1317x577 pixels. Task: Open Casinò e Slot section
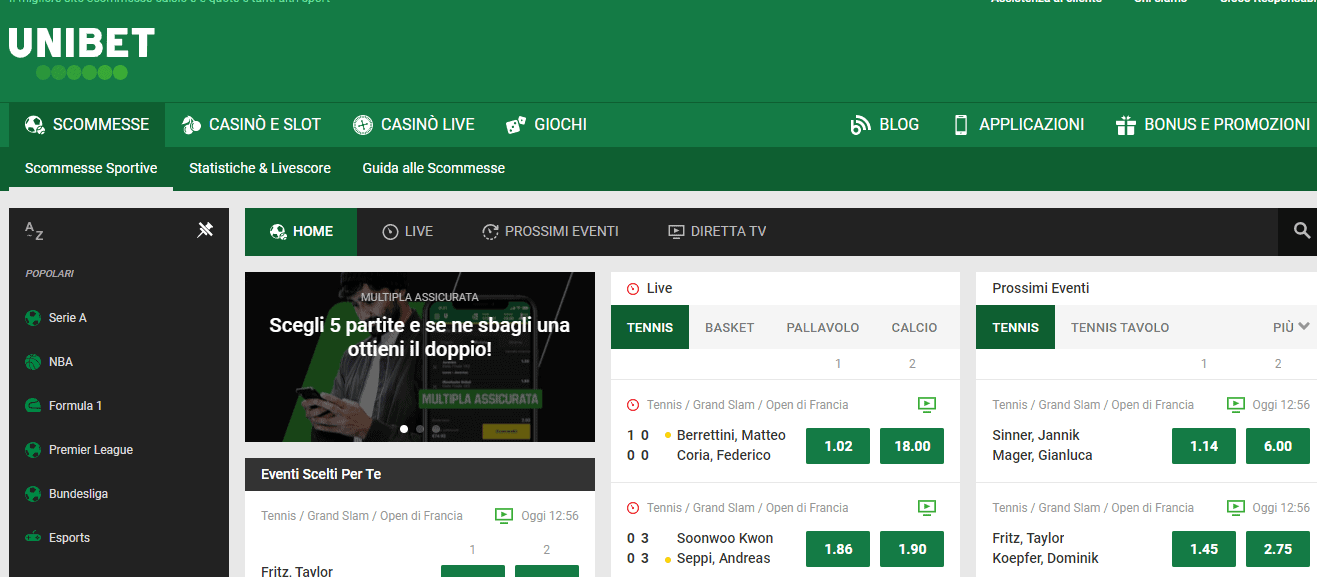[251, 125]
